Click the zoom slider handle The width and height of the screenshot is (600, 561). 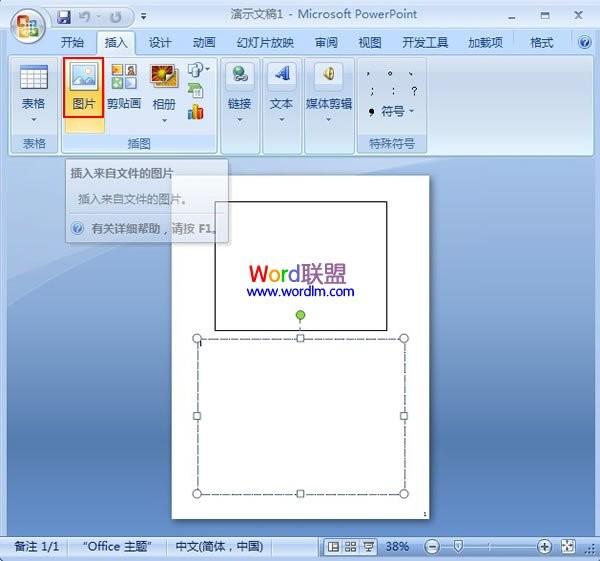pyautogui.click(x=458, y=546)
